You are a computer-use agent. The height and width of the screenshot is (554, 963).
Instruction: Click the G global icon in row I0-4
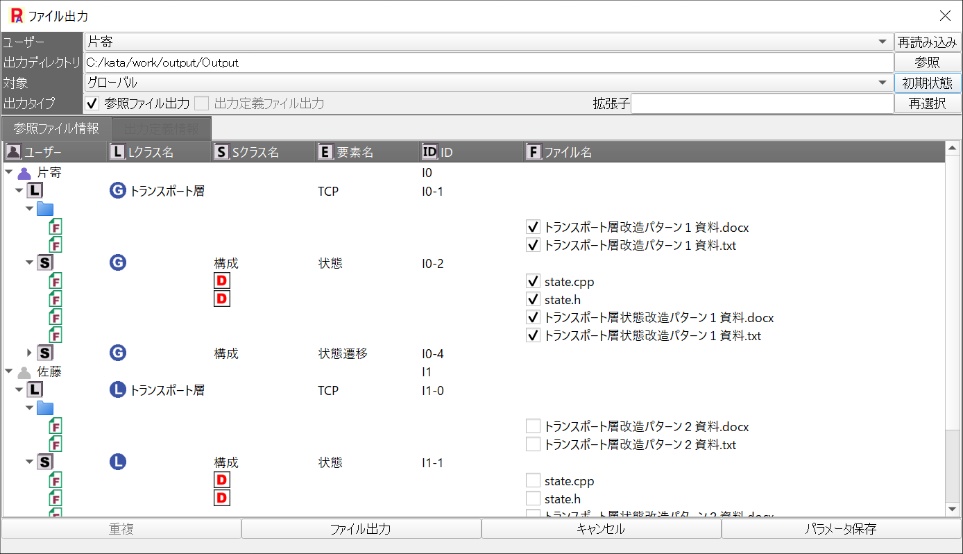click(x=117, y=353)
